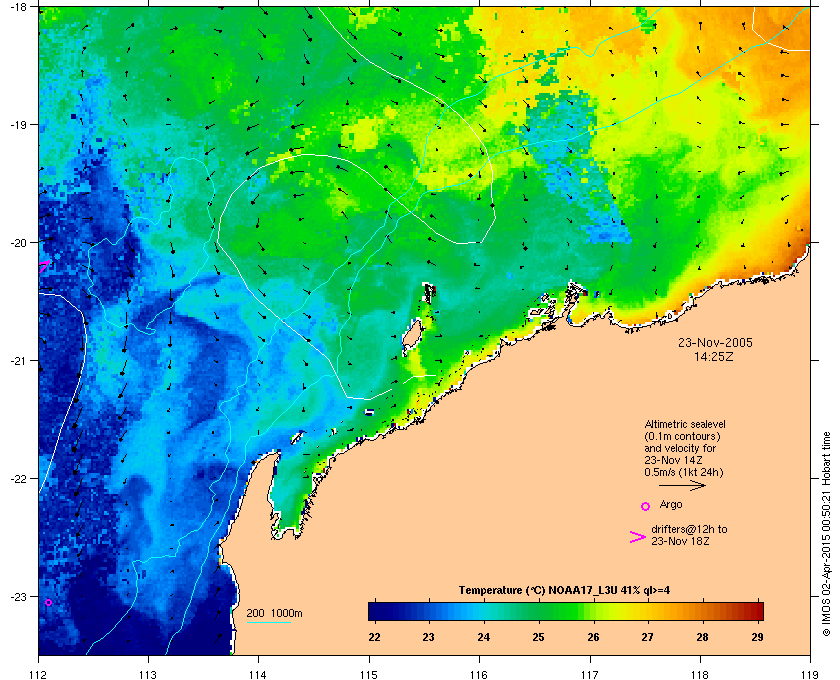The height and width of the screenshot is (680, 840).
Task: Click the '23-Nov 14Z' line in the legend
Action: (x=673, y=460)
